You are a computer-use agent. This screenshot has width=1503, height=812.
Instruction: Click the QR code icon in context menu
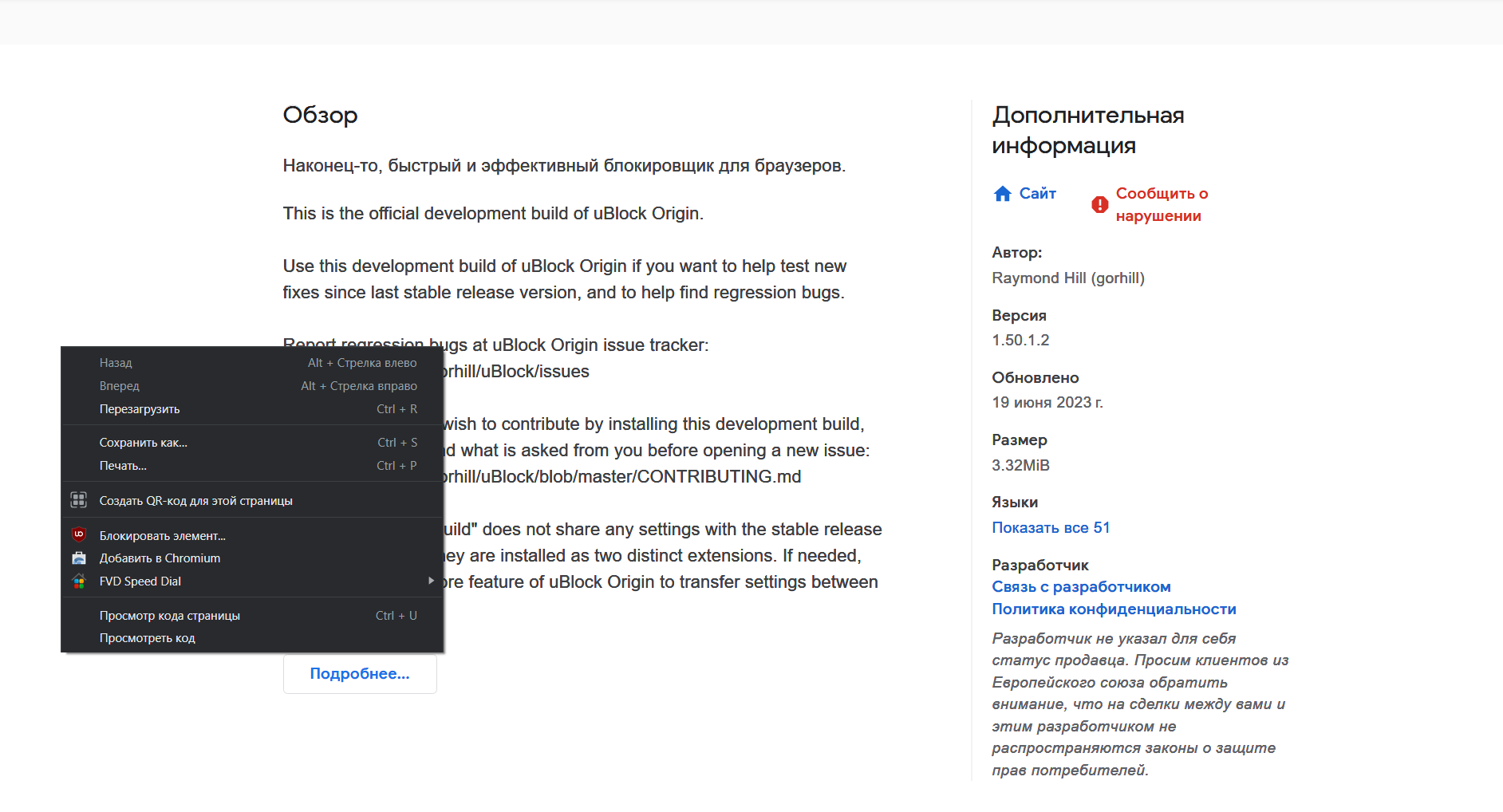(79, 500)
